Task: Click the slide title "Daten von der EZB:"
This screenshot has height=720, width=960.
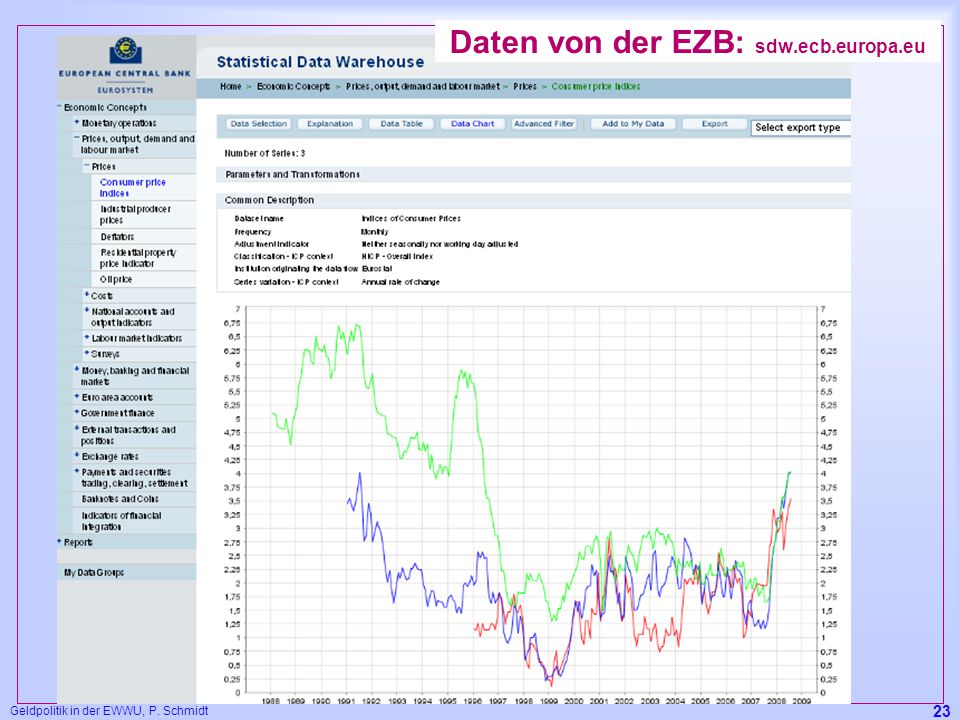Action: [597, 42]
